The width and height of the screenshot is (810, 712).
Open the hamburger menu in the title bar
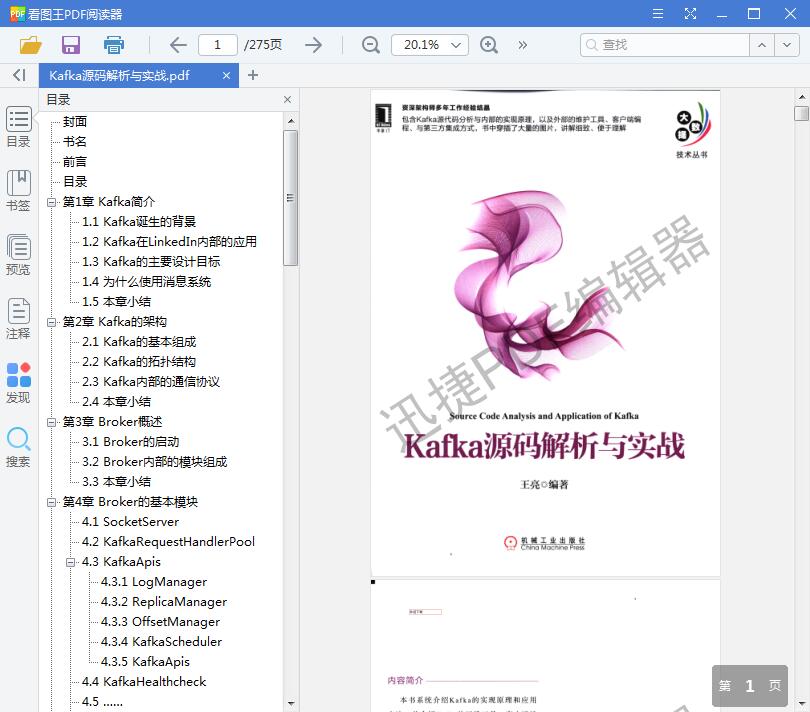(x=658, y=13)
